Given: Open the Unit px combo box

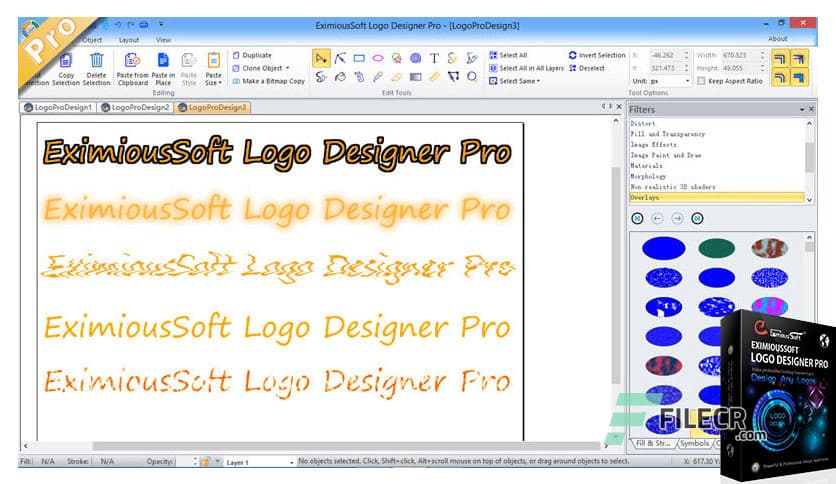Looking at the screenshot, I should point(670,81).
